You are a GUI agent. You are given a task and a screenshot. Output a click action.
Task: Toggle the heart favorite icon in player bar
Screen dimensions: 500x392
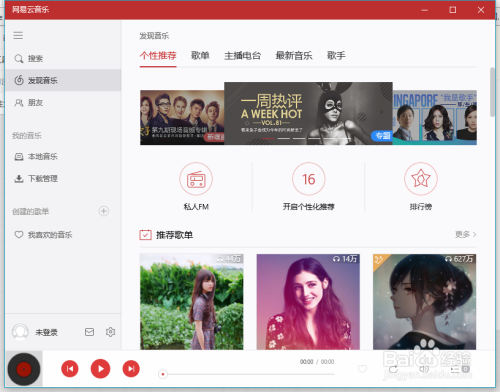[362, 369]
